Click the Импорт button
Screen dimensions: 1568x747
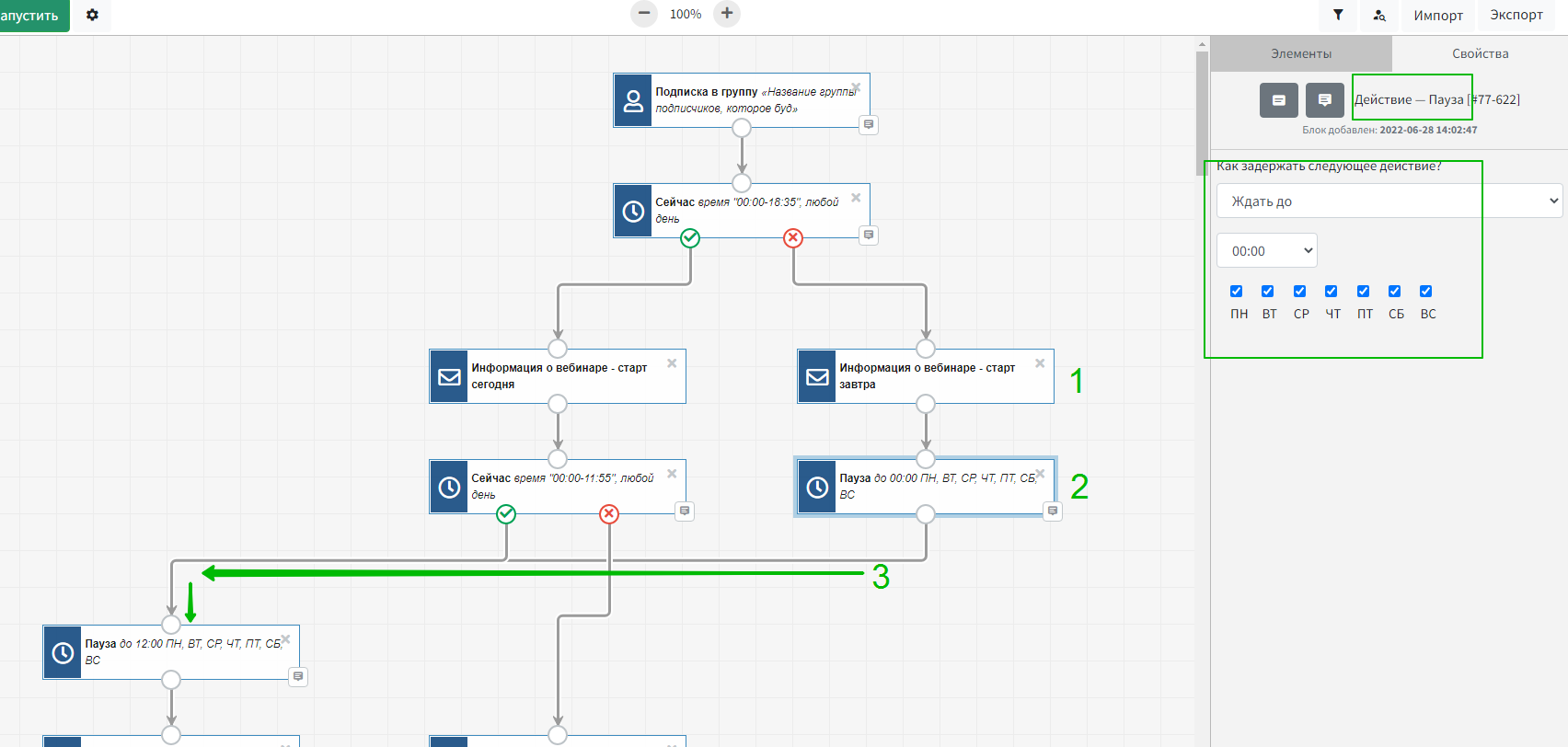[x=1437, y=16]
